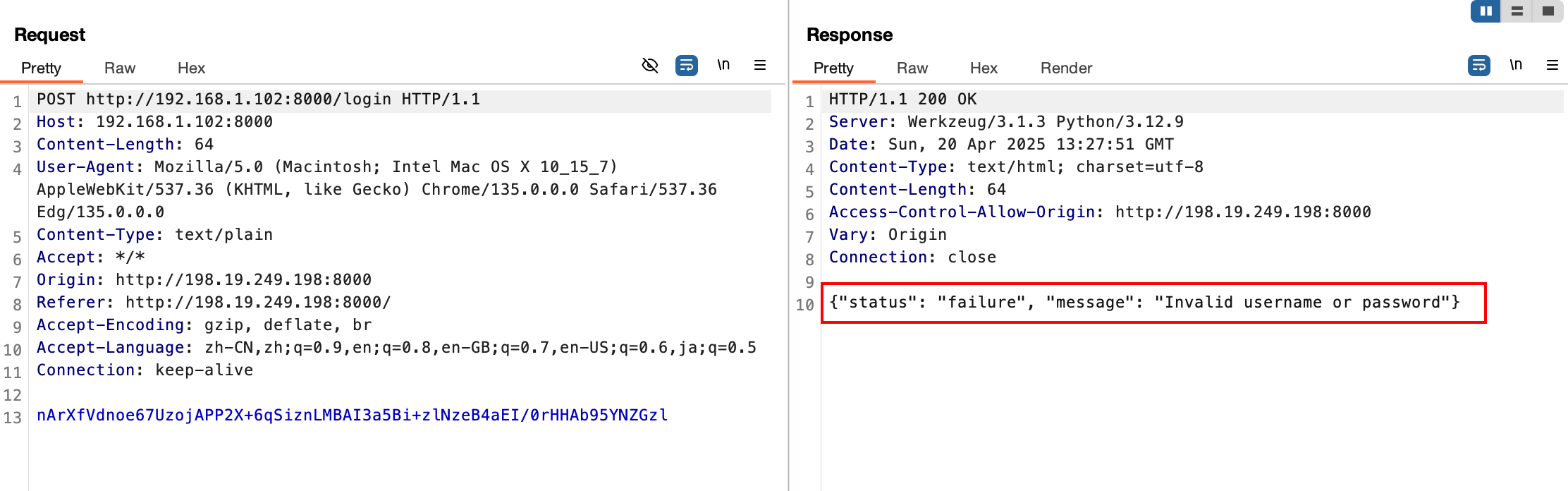Switch to the Response Raw tab
Screen dimensions: 1568x491
(912, 68)
